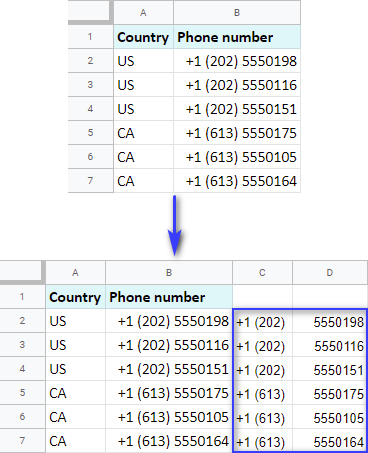The image size is (368, 453).
Task: Click the 'CA' cell in row 5 of the two-column sheet
Action: click(x=143, y=133)
